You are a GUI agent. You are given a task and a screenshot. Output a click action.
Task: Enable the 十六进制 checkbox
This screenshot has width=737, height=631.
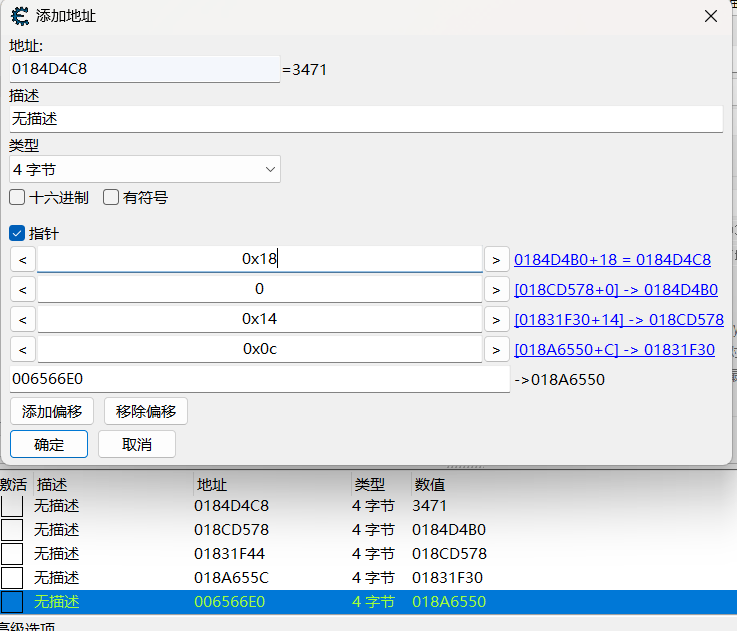[18, 197]
